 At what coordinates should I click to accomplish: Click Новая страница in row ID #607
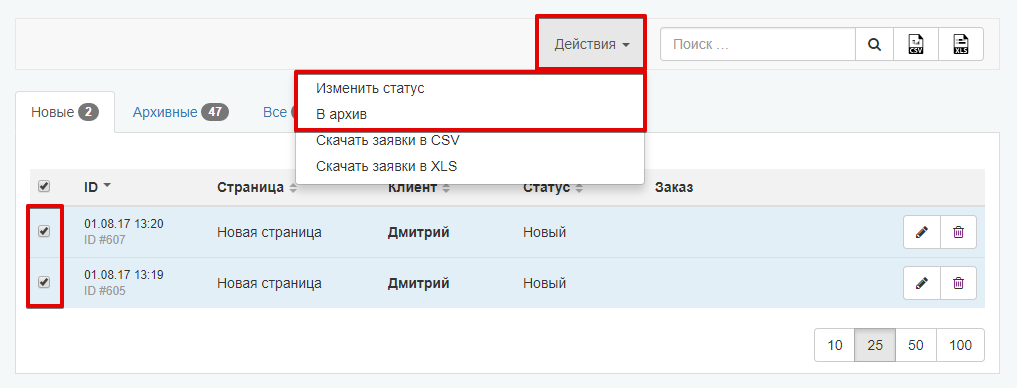pyautogui.click(x=269, y=232)
